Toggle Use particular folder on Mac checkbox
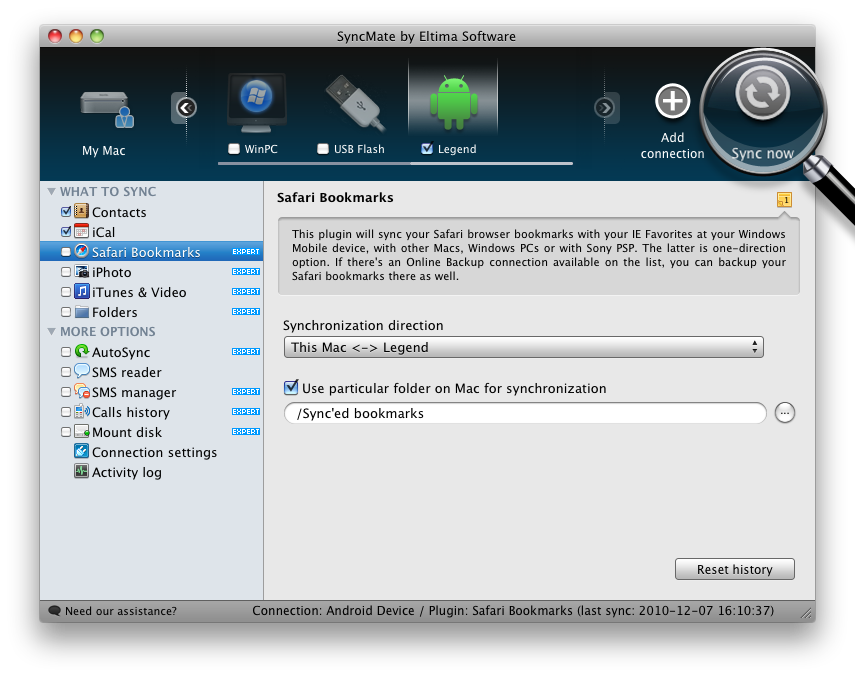Viewport: 855px width, 677px height. click(x=291, y=388)
